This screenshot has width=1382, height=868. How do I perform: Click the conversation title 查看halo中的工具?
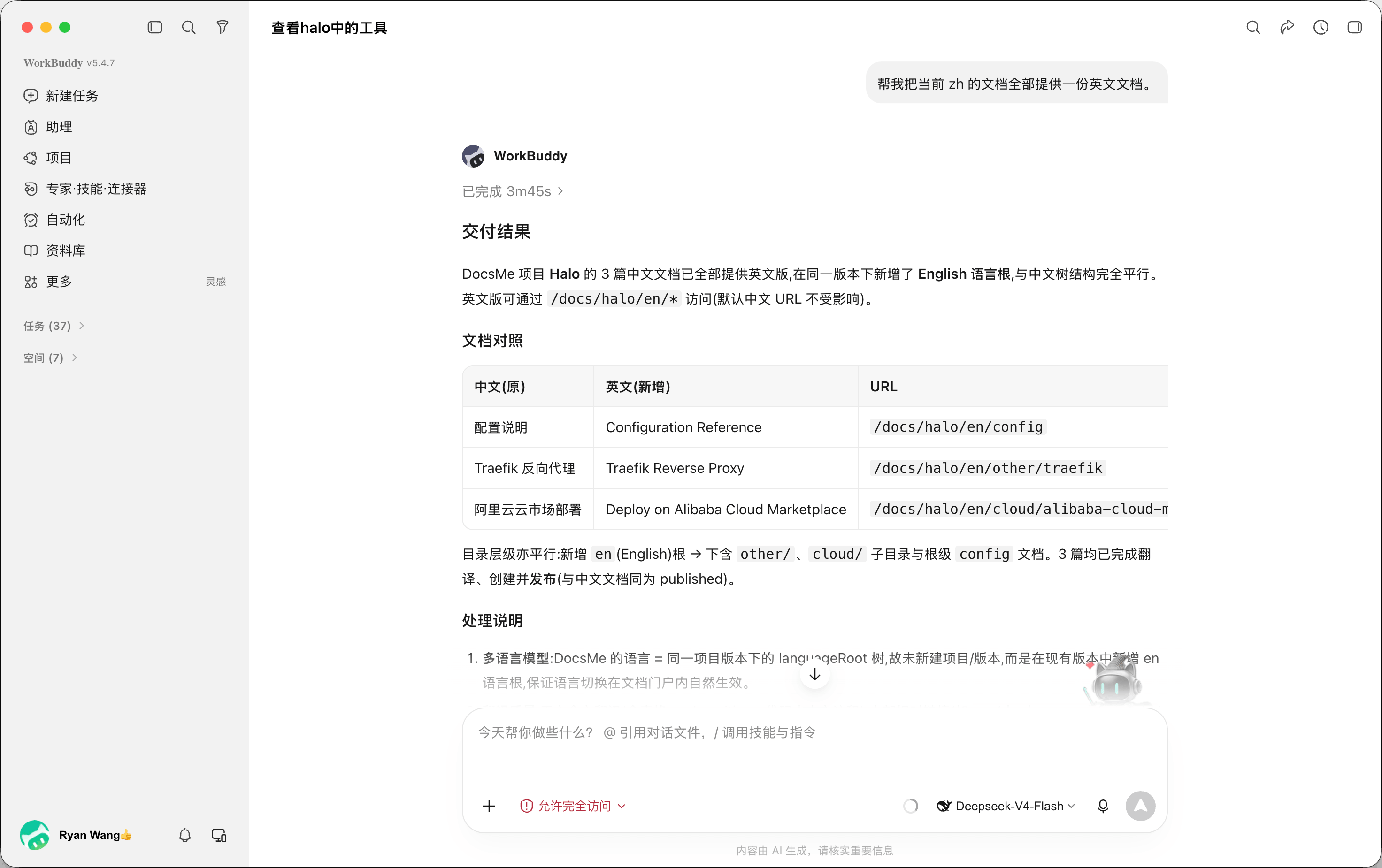pos(329,28)
